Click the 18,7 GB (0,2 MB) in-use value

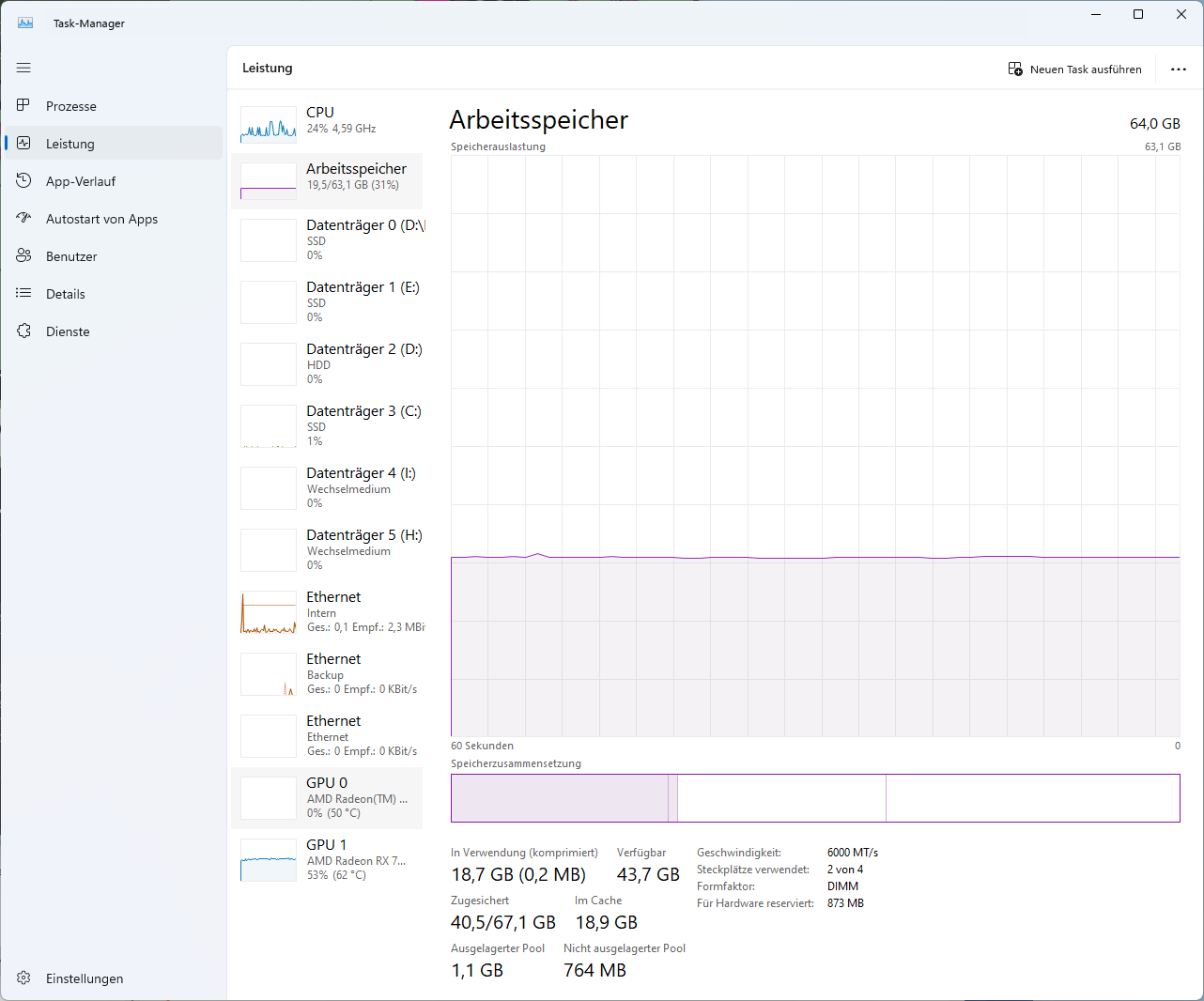(x=518, y=874)
